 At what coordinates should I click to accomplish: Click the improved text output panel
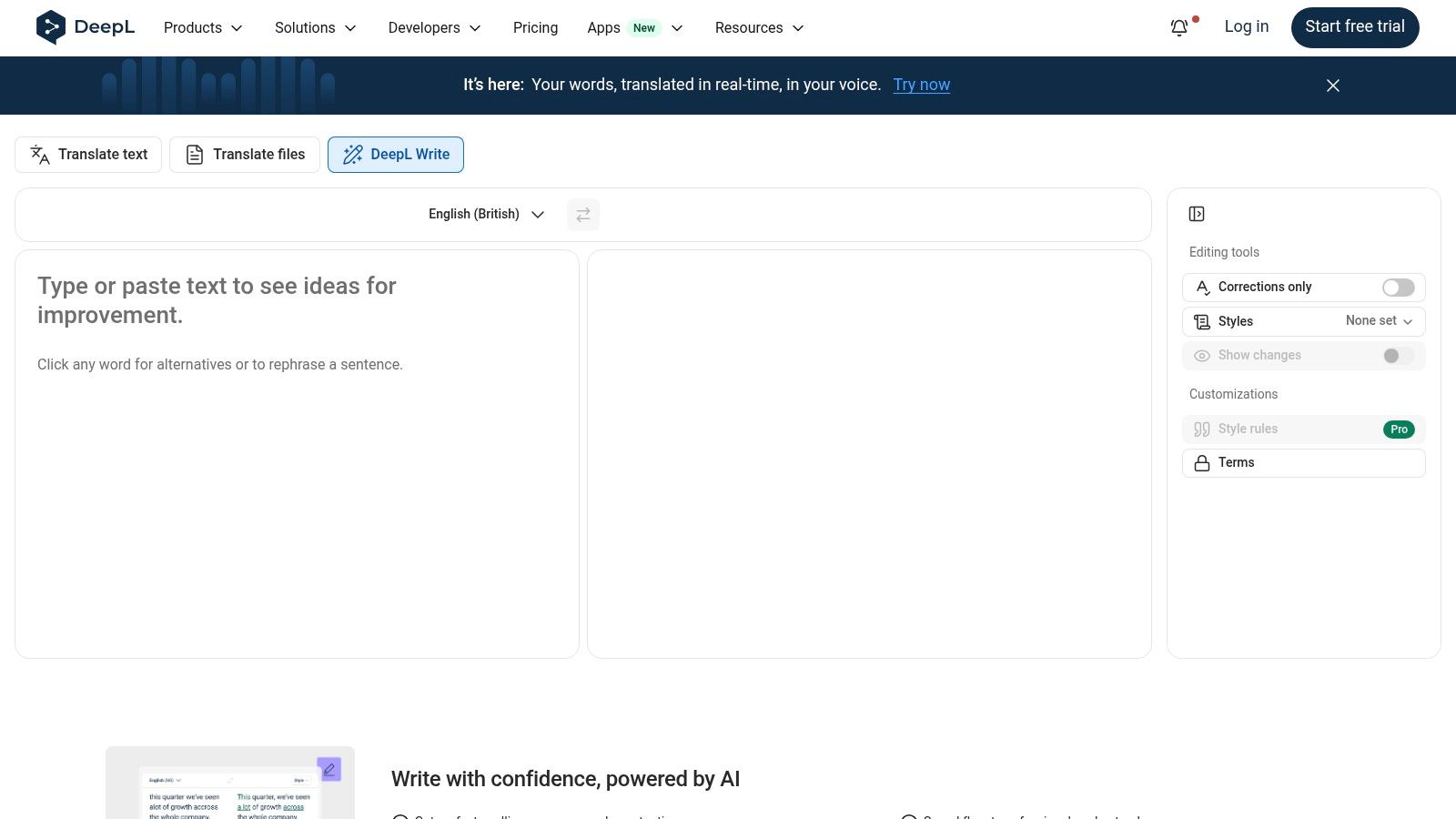pos(869,454)
